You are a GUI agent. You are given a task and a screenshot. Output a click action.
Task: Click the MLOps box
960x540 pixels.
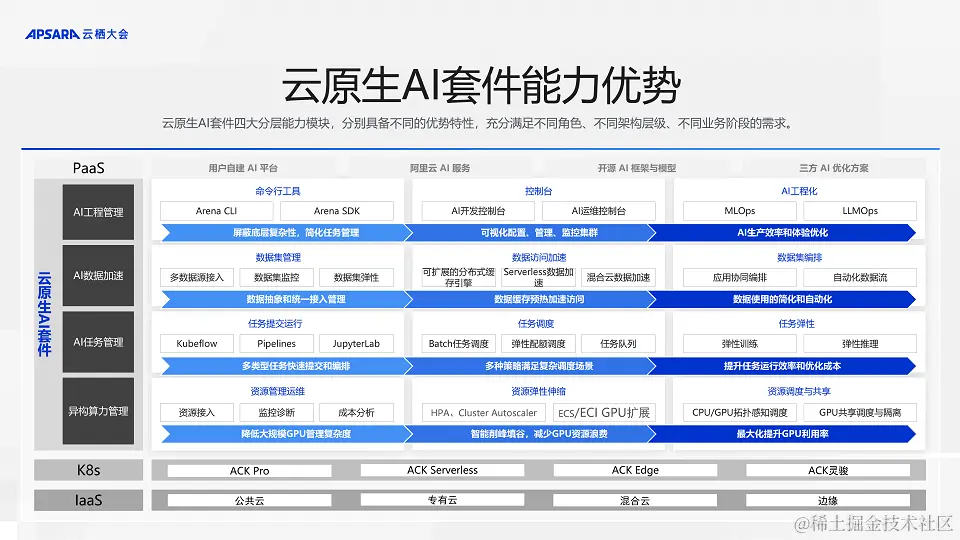coord(740,211)
